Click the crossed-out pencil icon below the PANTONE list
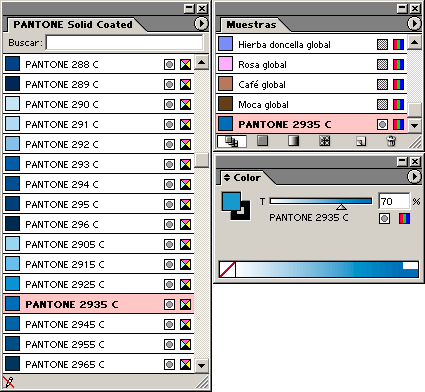The height and width of the screenshot is (392, 425). [8, 382]
